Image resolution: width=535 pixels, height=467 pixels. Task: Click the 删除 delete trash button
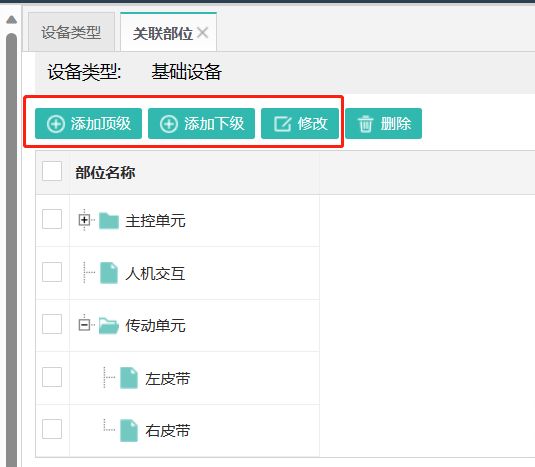click(x=384, y=123)
